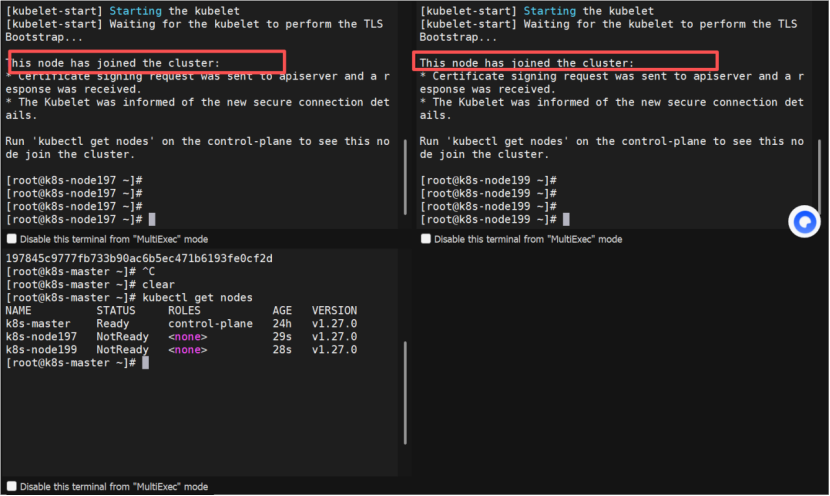The width and height of the screenshot is (830, 496).
Task: Click the ^C line in master terminal
Action: click(80, 272)
